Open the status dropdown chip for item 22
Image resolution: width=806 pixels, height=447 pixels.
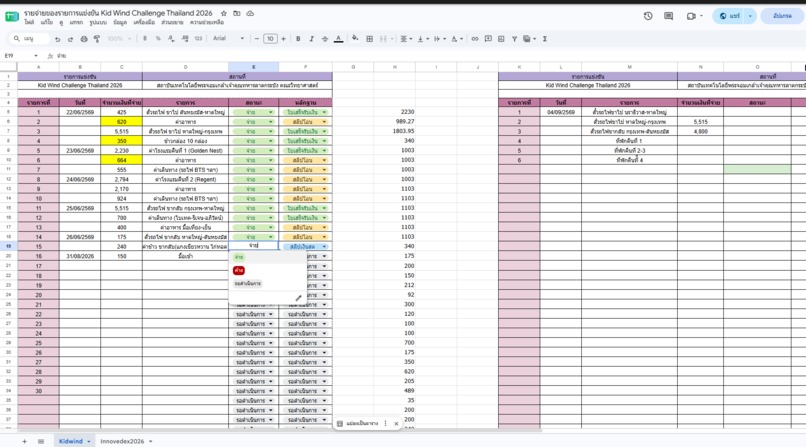click(253, 314)
